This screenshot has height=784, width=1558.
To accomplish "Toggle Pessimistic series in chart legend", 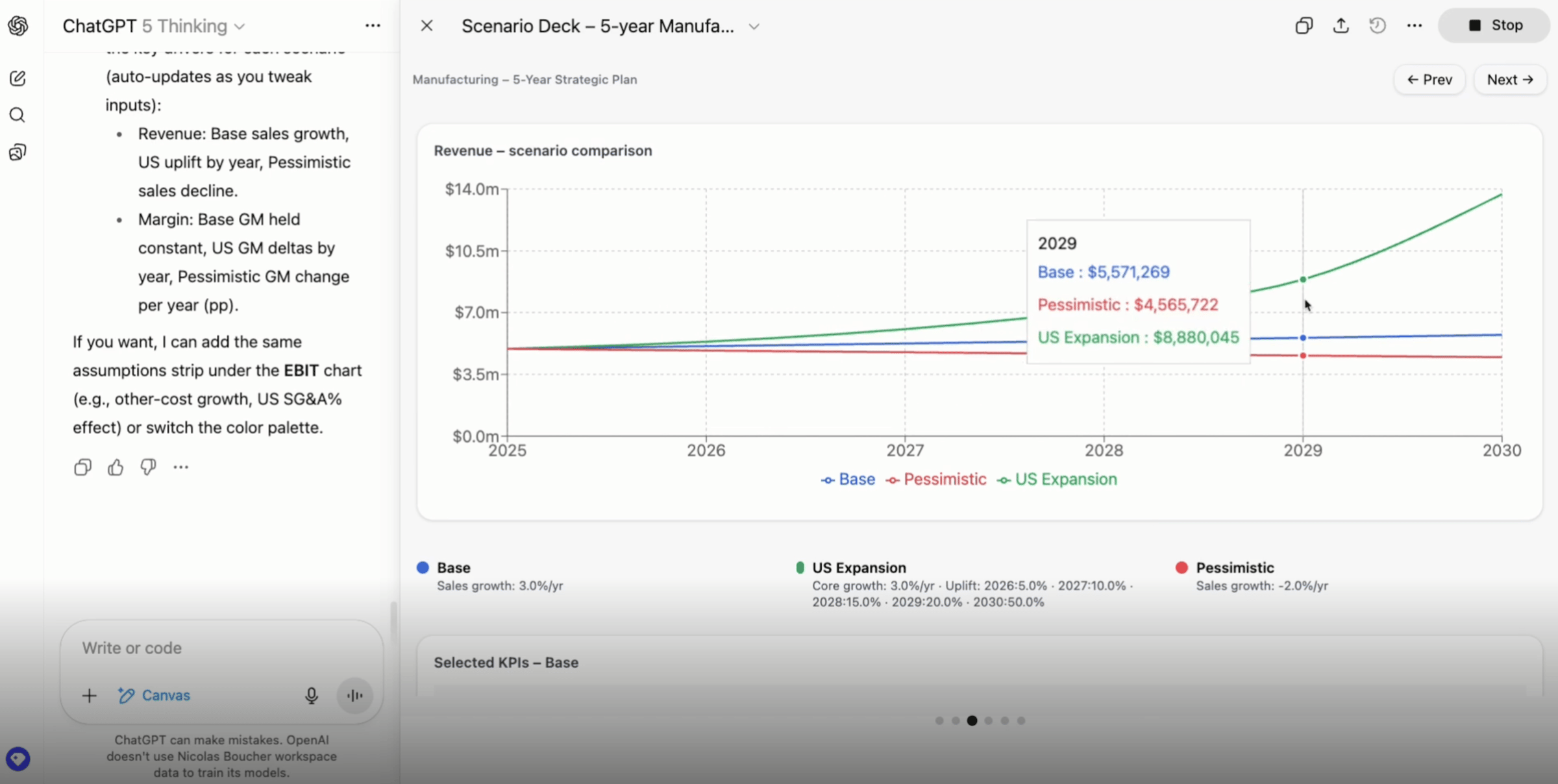I will (x=936, y=480).
